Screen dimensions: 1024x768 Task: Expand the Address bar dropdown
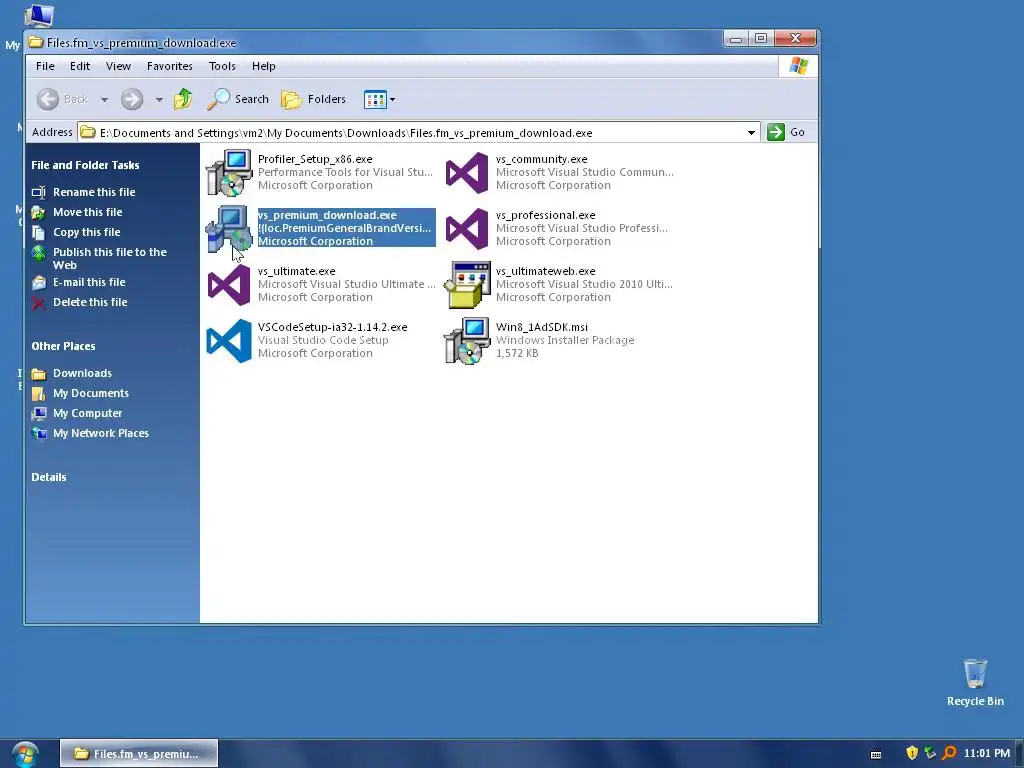pos(752,133)
